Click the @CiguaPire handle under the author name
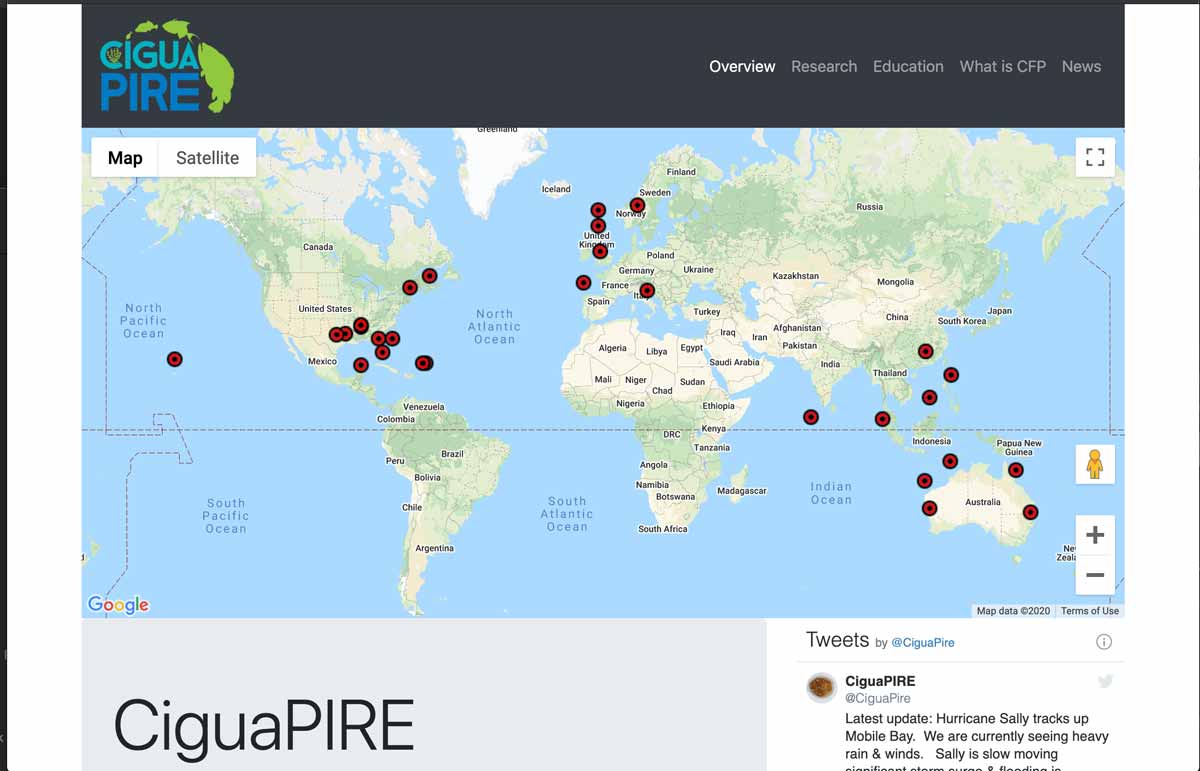This screenshot has height=771, width=1200. pos(878,698)
